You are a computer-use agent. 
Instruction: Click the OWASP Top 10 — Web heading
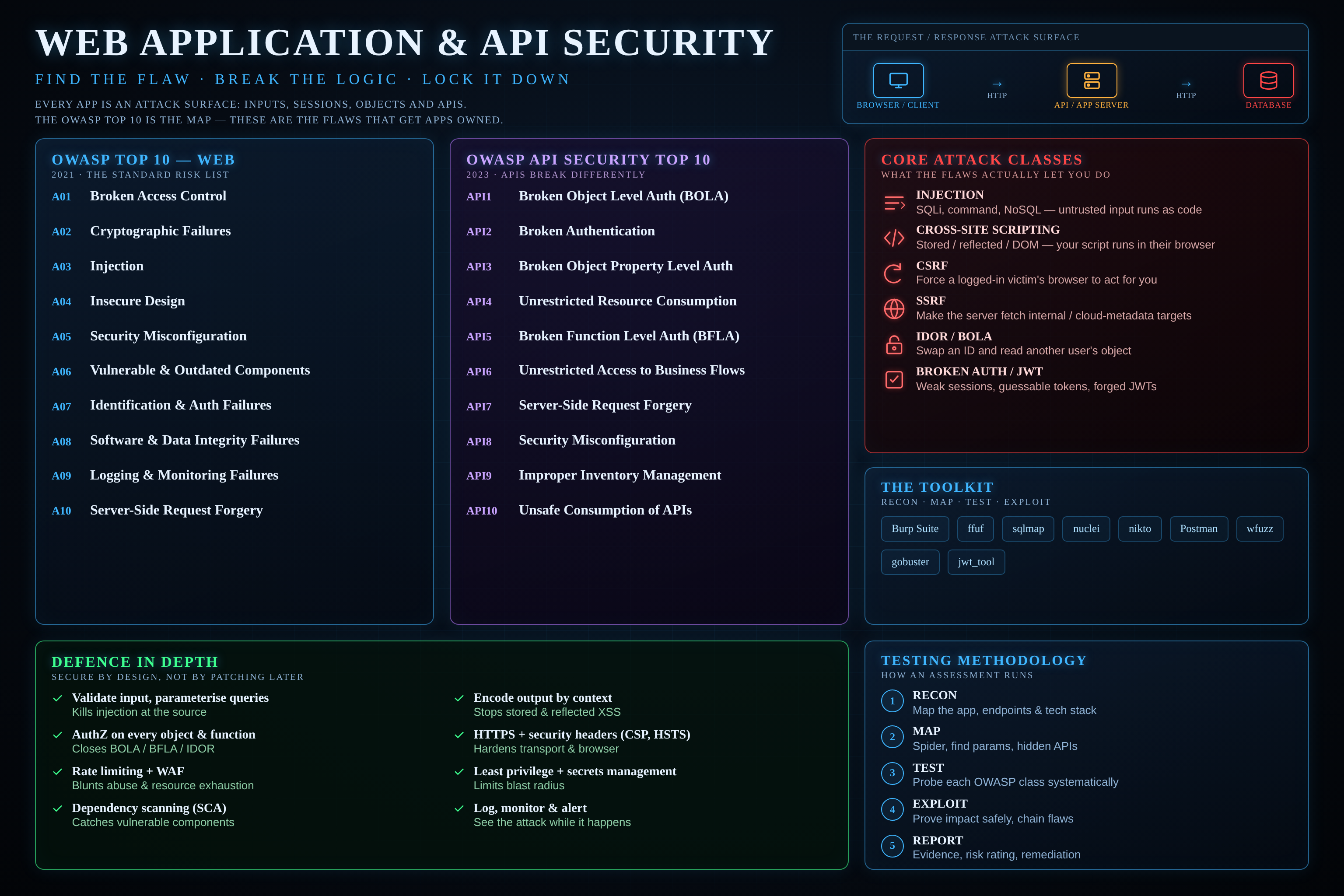pyautogui.click(x=143, y=159)
